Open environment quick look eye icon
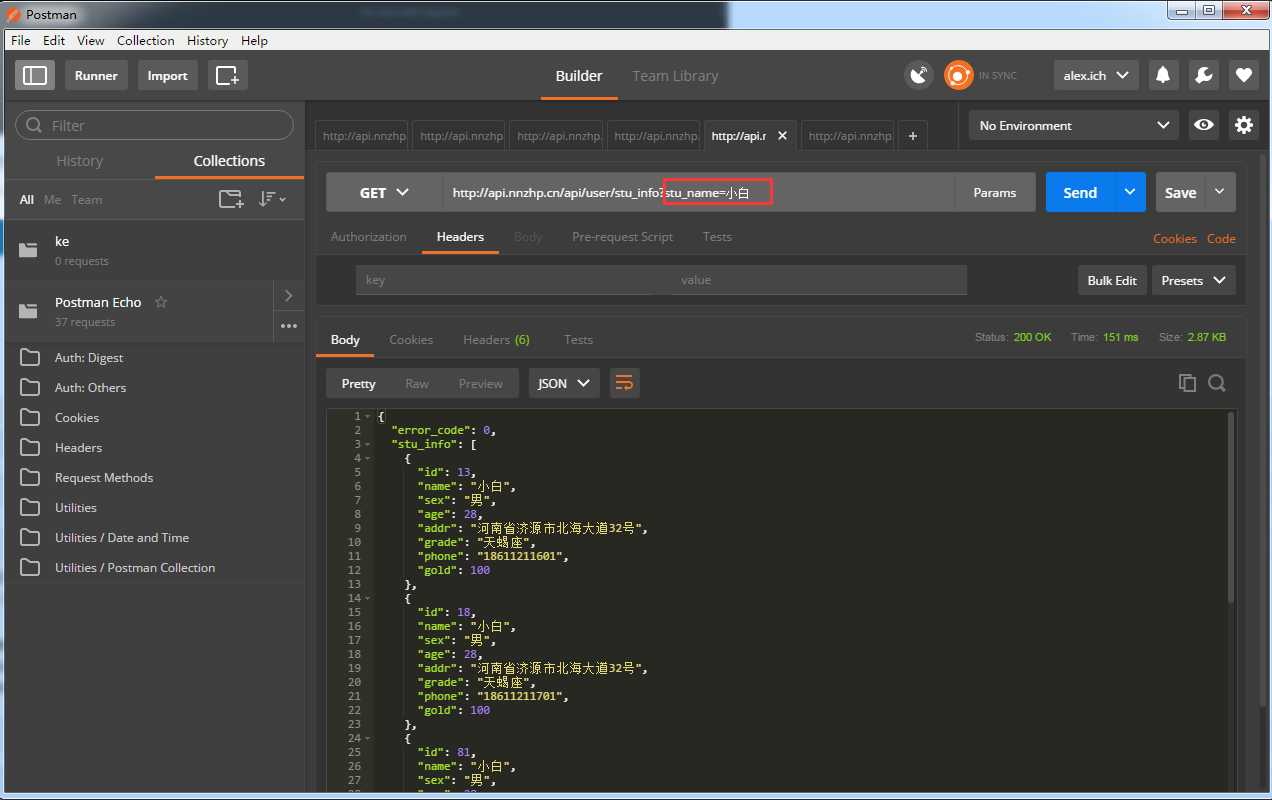This screenshot has width=1272, height=800. [1204, 125]
